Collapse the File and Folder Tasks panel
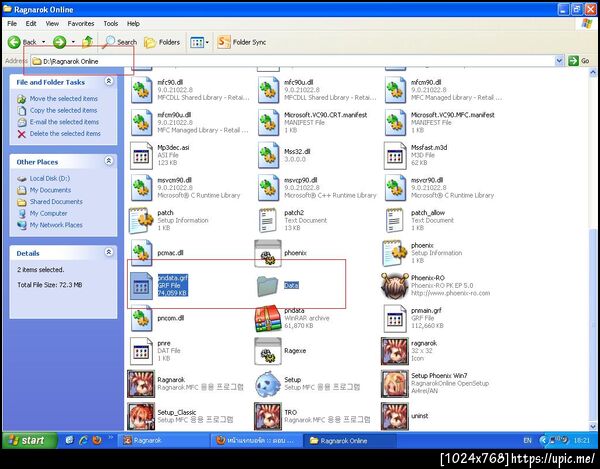 [109, 81]
